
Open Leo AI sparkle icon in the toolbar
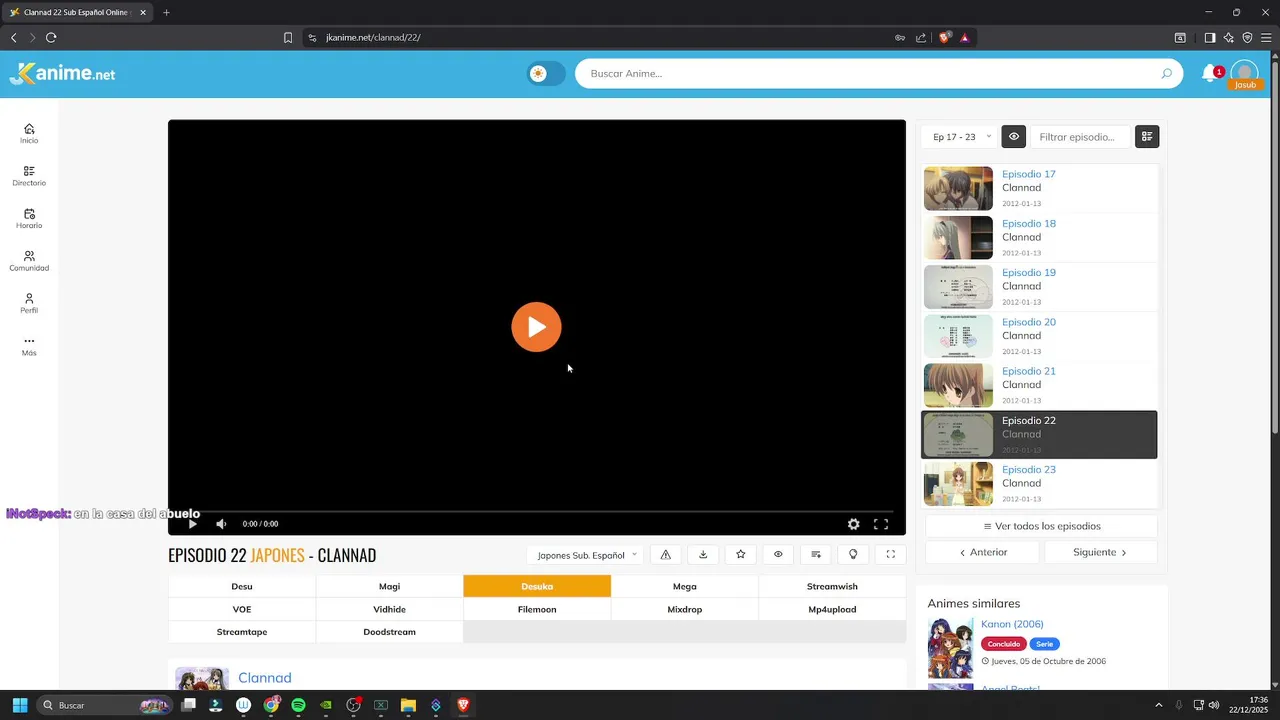1228,38
